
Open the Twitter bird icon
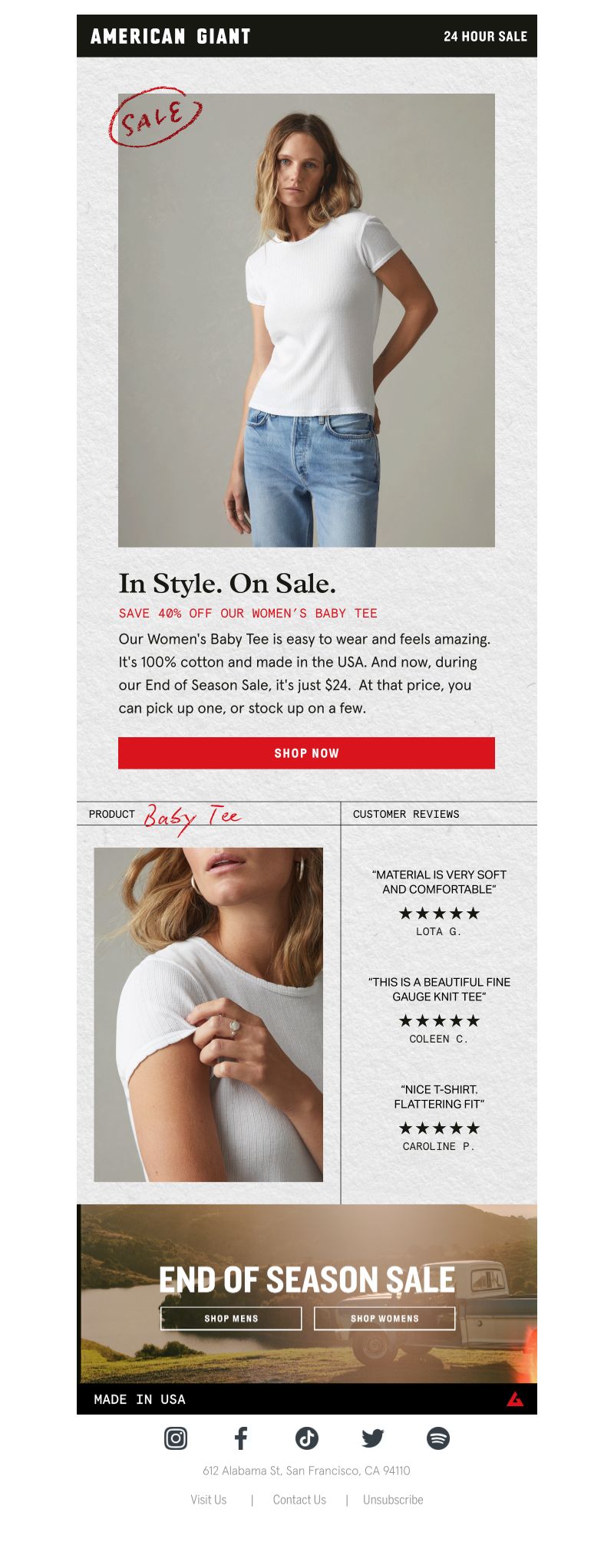373,1438
